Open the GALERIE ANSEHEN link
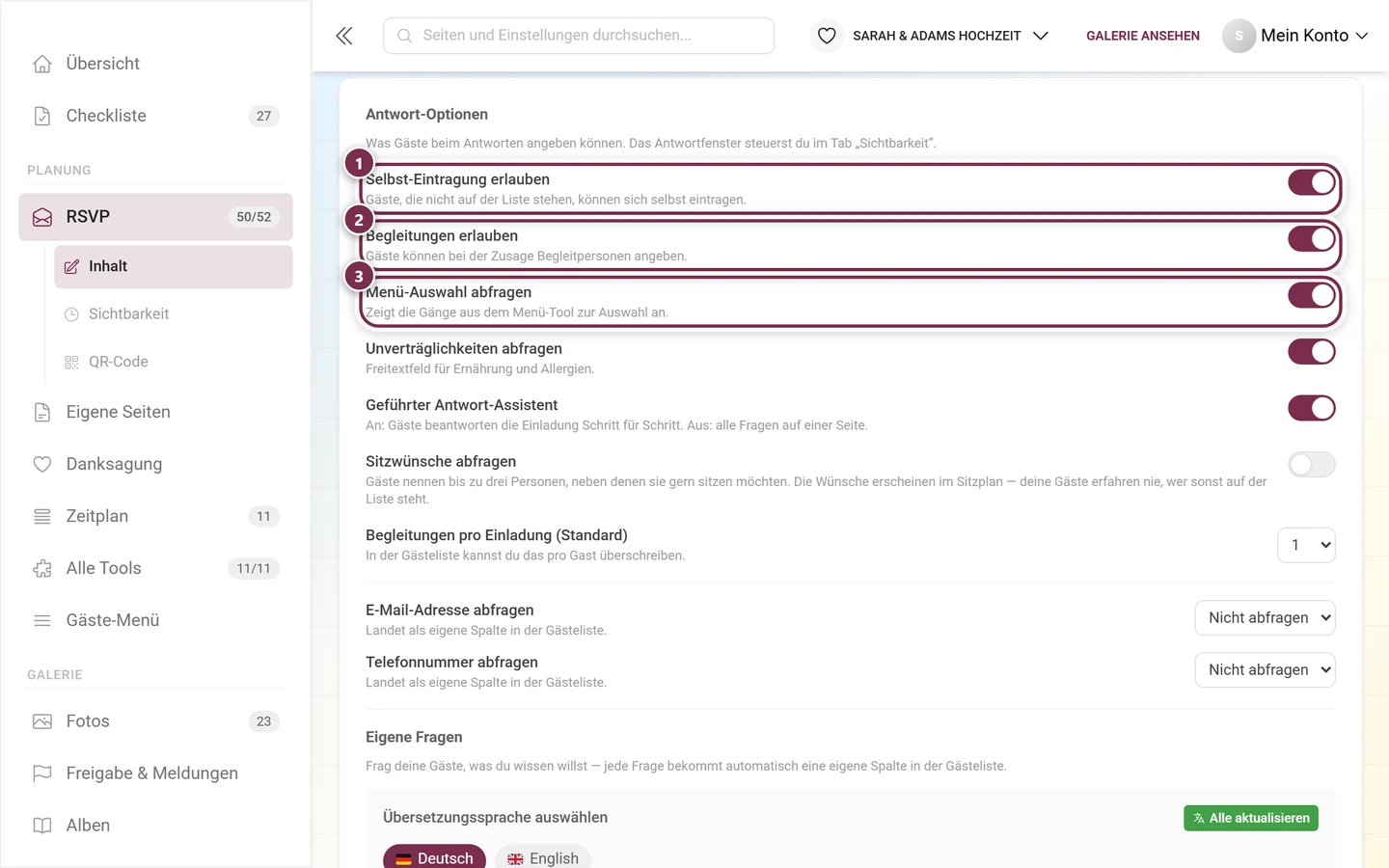 pyautogui.click(x=1143, y=36)
